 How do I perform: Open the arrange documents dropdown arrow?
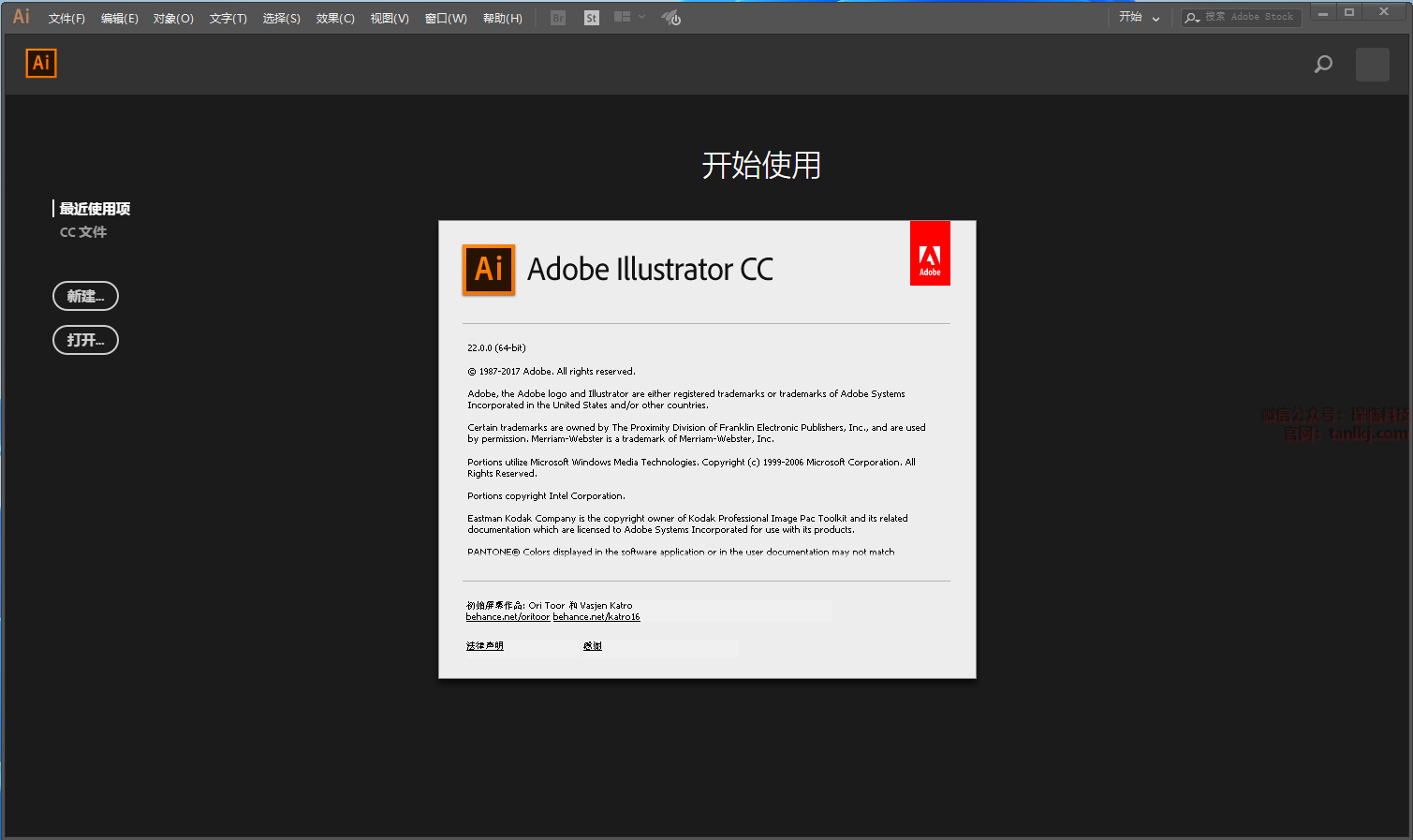(642, 17)
